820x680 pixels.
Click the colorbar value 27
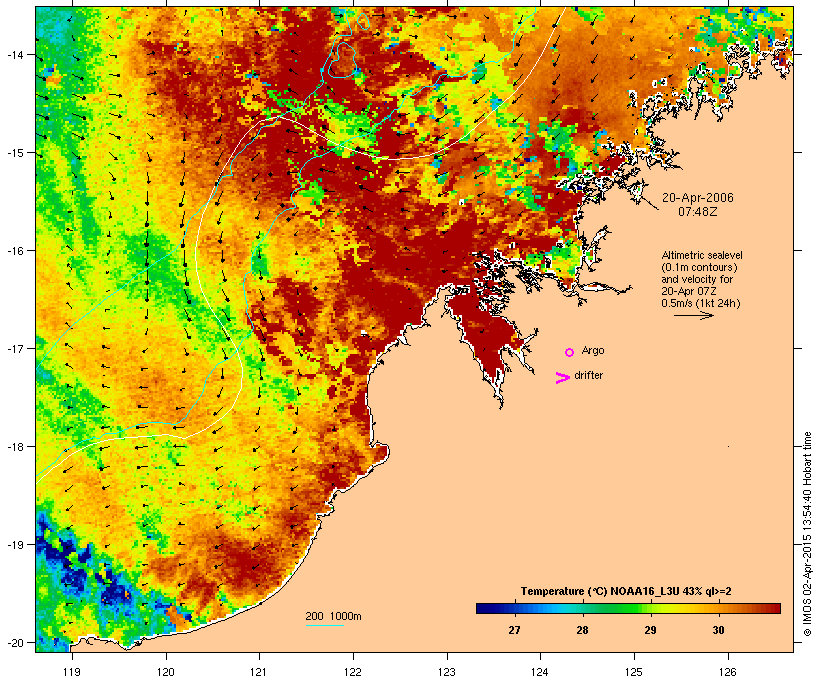[514, 630]
